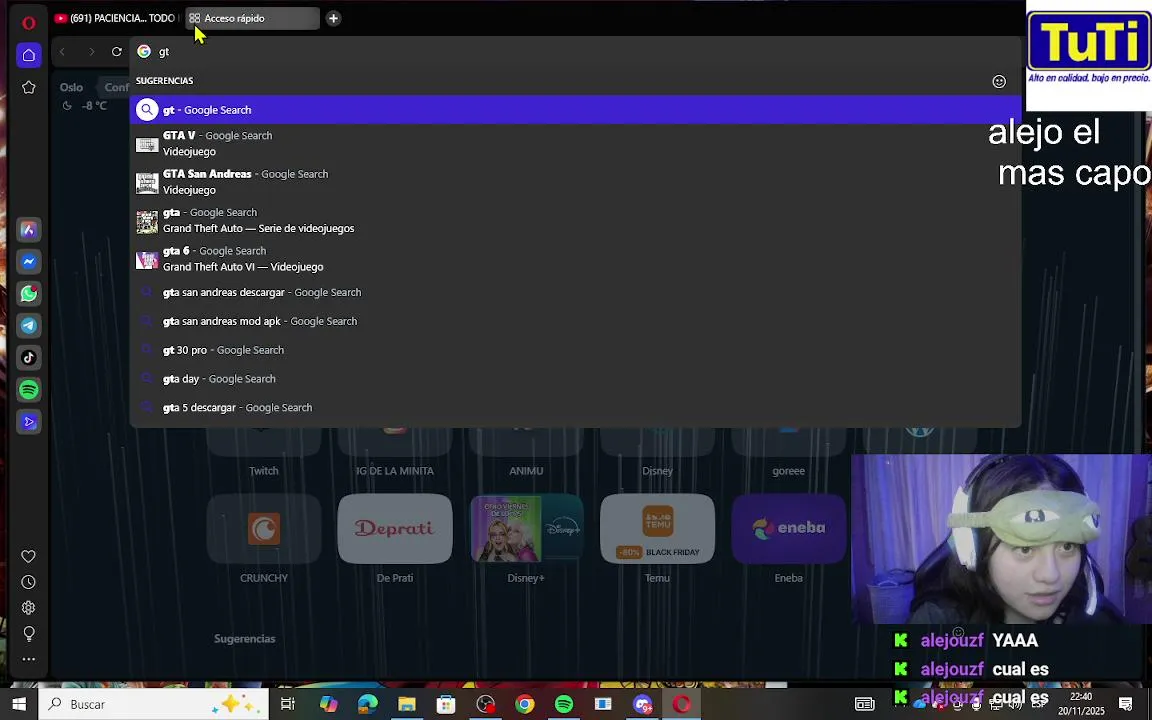The width and height of the screenshot is (1152, 720).
Task: Select the 'gt - Google Search' suggestion
Action: click(x=575, y=109)
